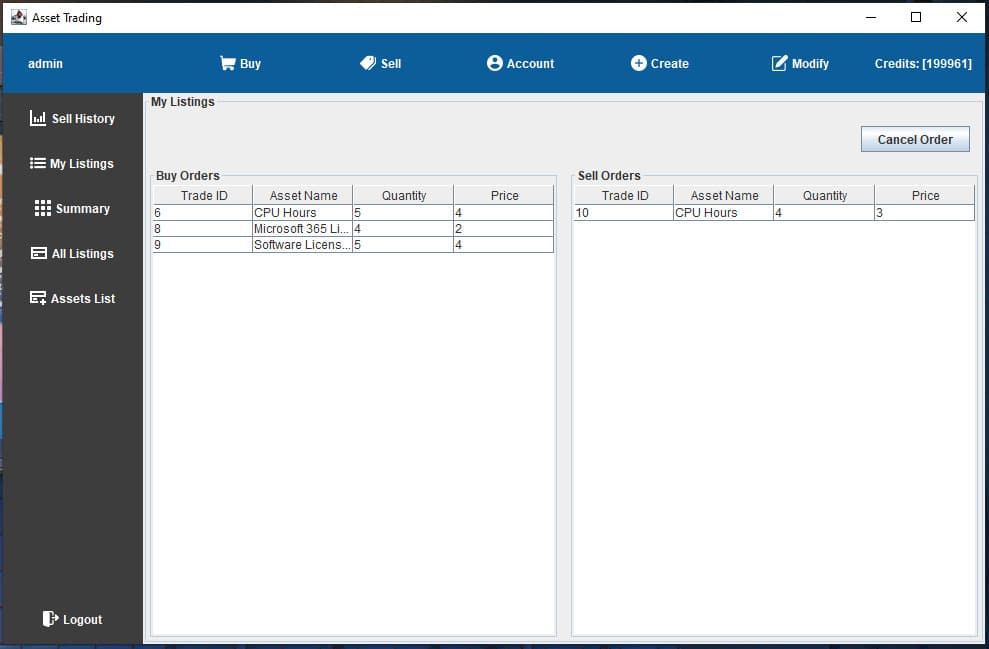This screenshot has width=989, height=649.
Task: Click the My Listings sidebar entry
Action: point(73,163)
